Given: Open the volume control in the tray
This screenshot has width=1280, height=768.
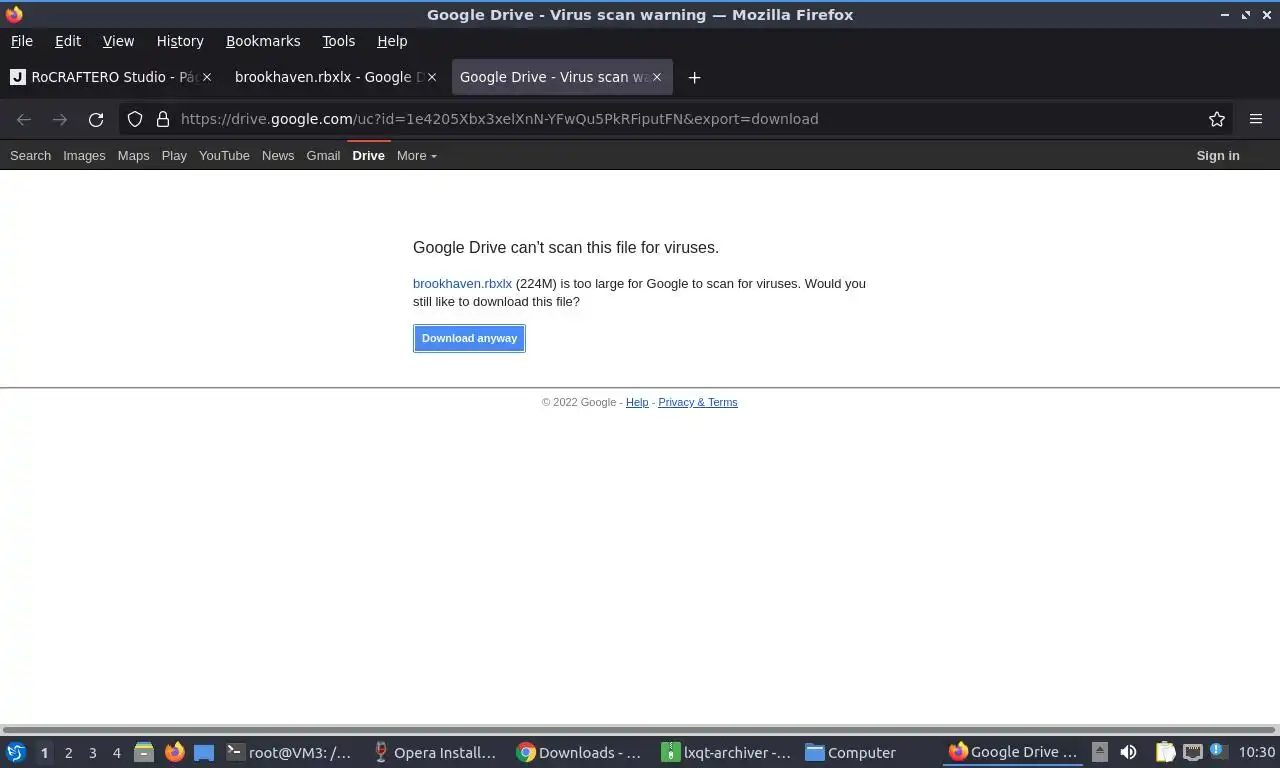Looking at the screenshot, I should click(x=1128, y=752).
